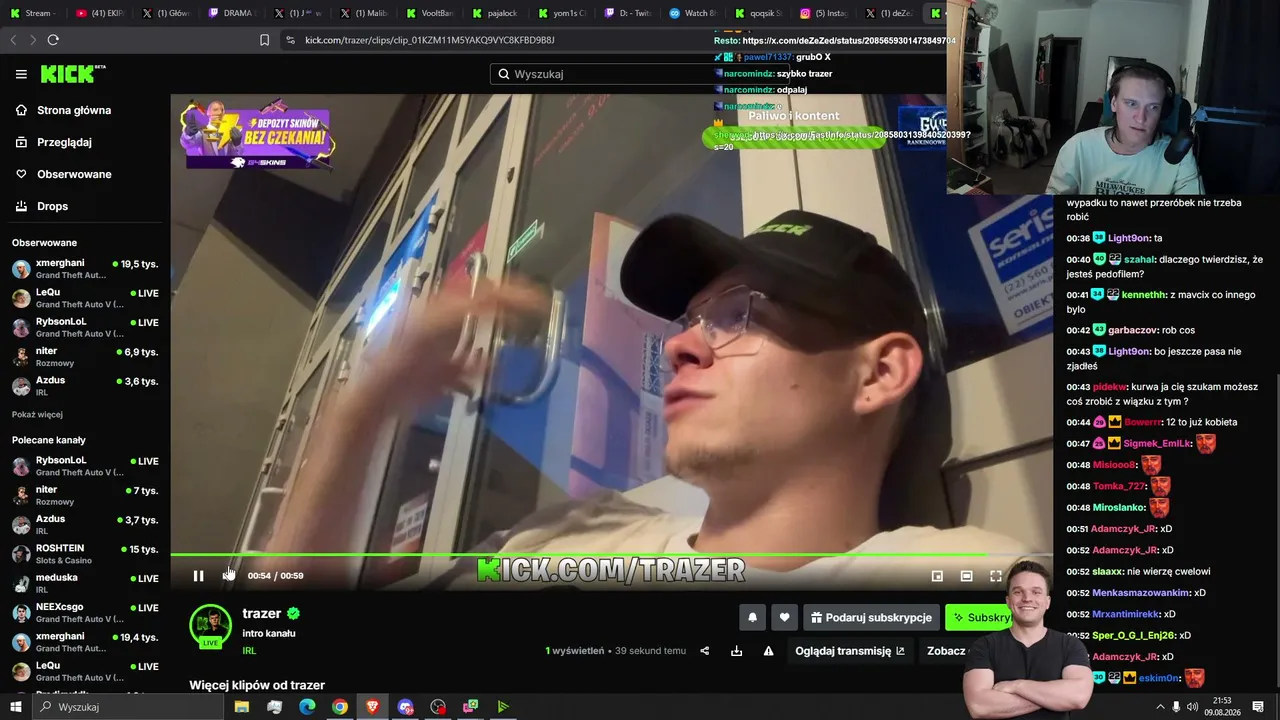Switch the player to theater mode
This screenshot has width=1280, height=720.
[x=966, y=576]
